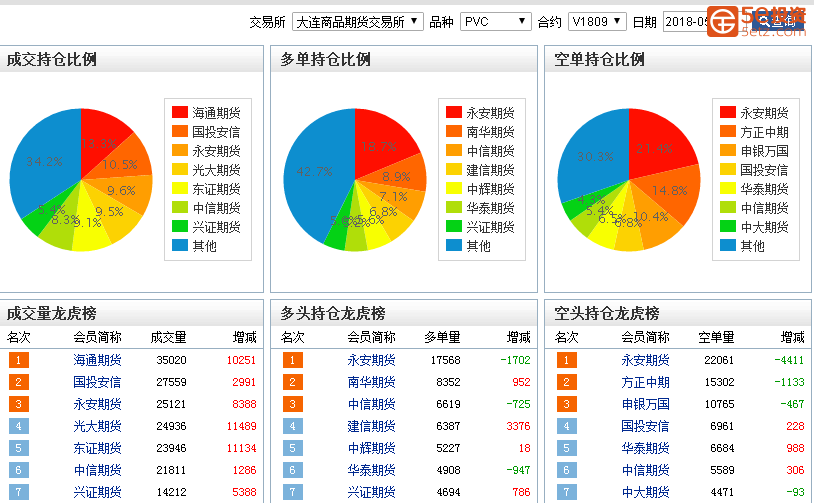Screen dimensions: 814x503
Task: Click the orange 方正中期 legend swatch
Action: pos(728,131)
